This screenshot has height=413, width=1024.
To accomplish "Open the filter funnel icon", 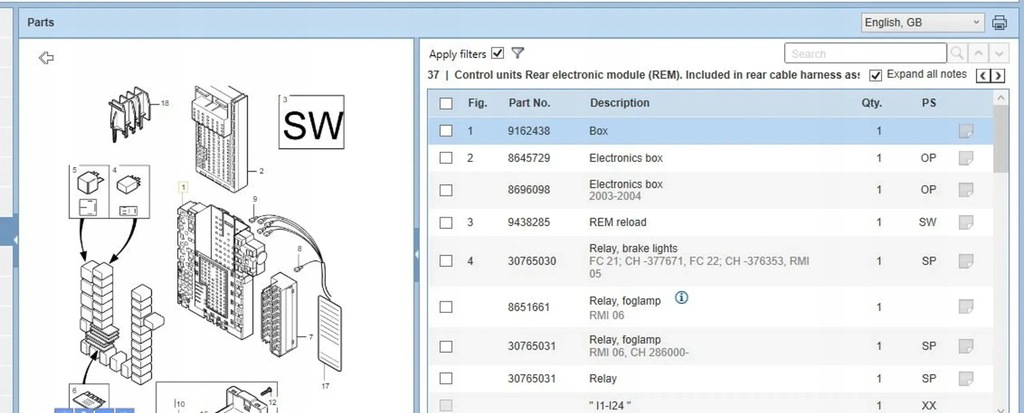I will 518,53.
